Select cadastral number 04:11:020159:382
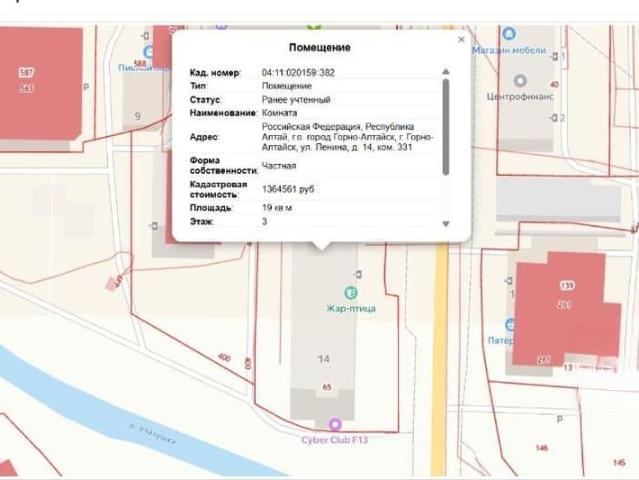 click(298, 73)
